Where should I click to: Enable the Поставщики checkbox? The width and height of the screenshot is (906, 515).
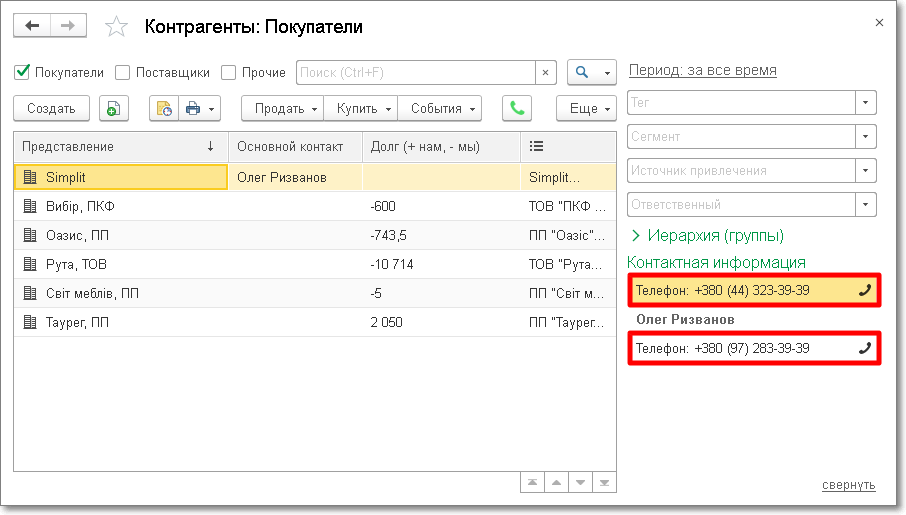[123, 72]
